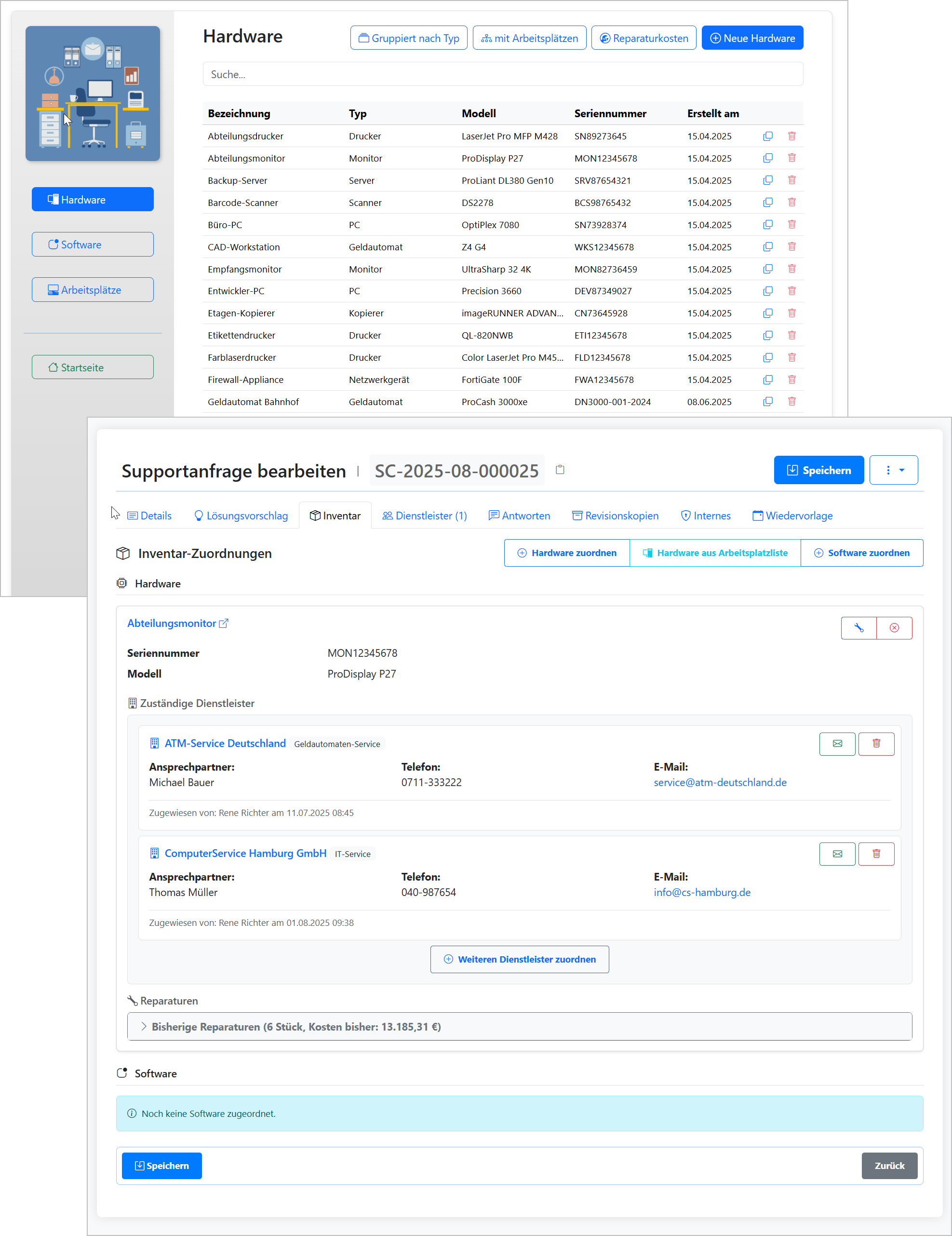Remove Abteilungsmonitor assignment via red X icon

click(894, 627)
